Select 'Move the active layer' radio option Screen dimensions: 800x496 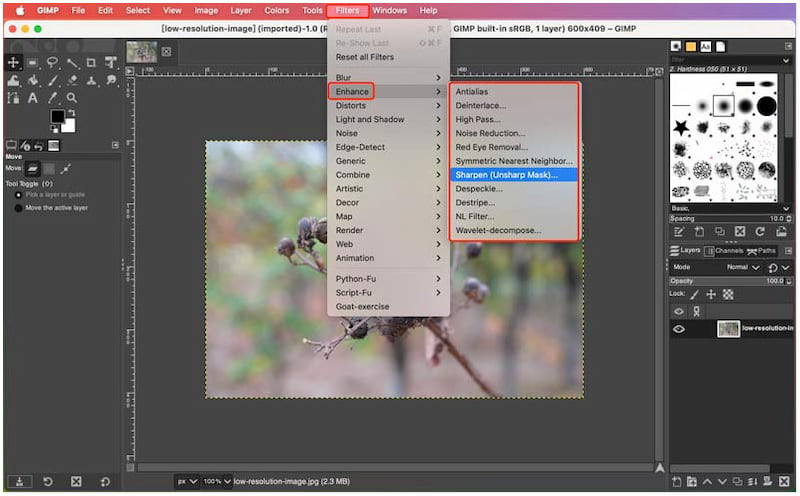tap(18, 208)
